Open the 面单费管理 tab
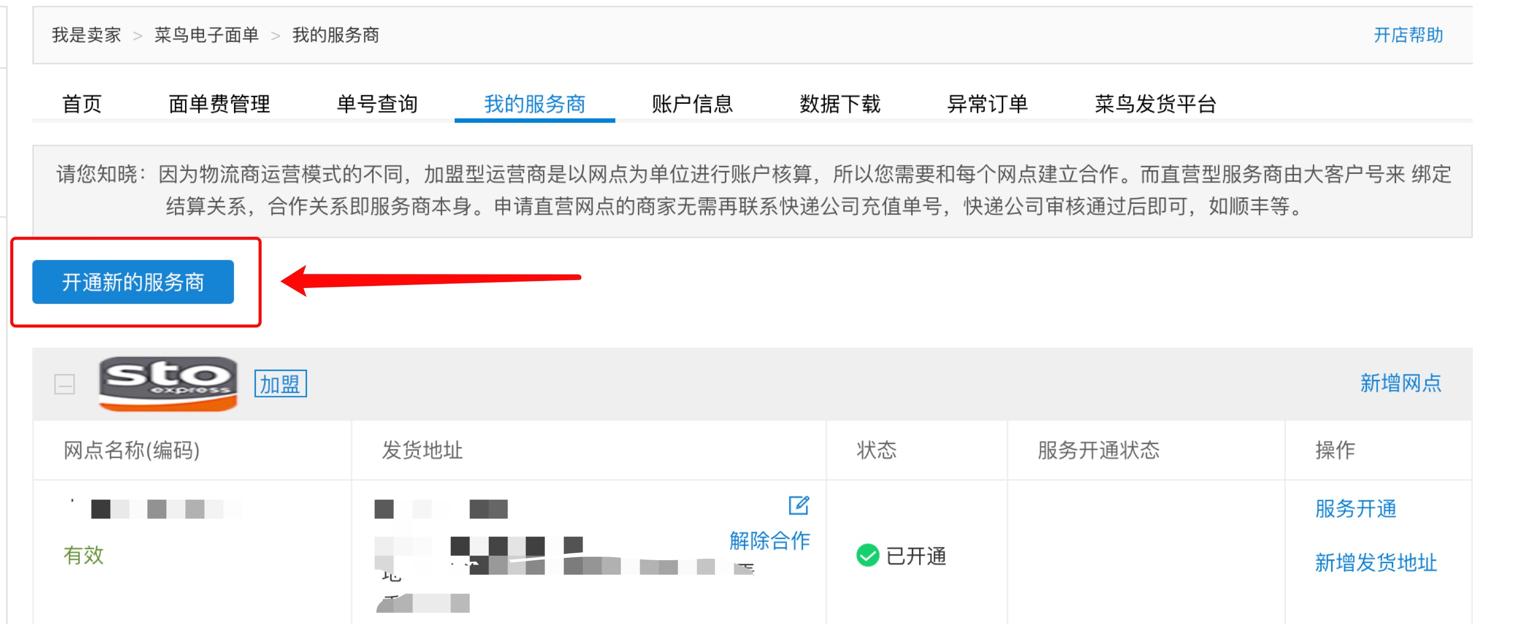 [218, 103]
